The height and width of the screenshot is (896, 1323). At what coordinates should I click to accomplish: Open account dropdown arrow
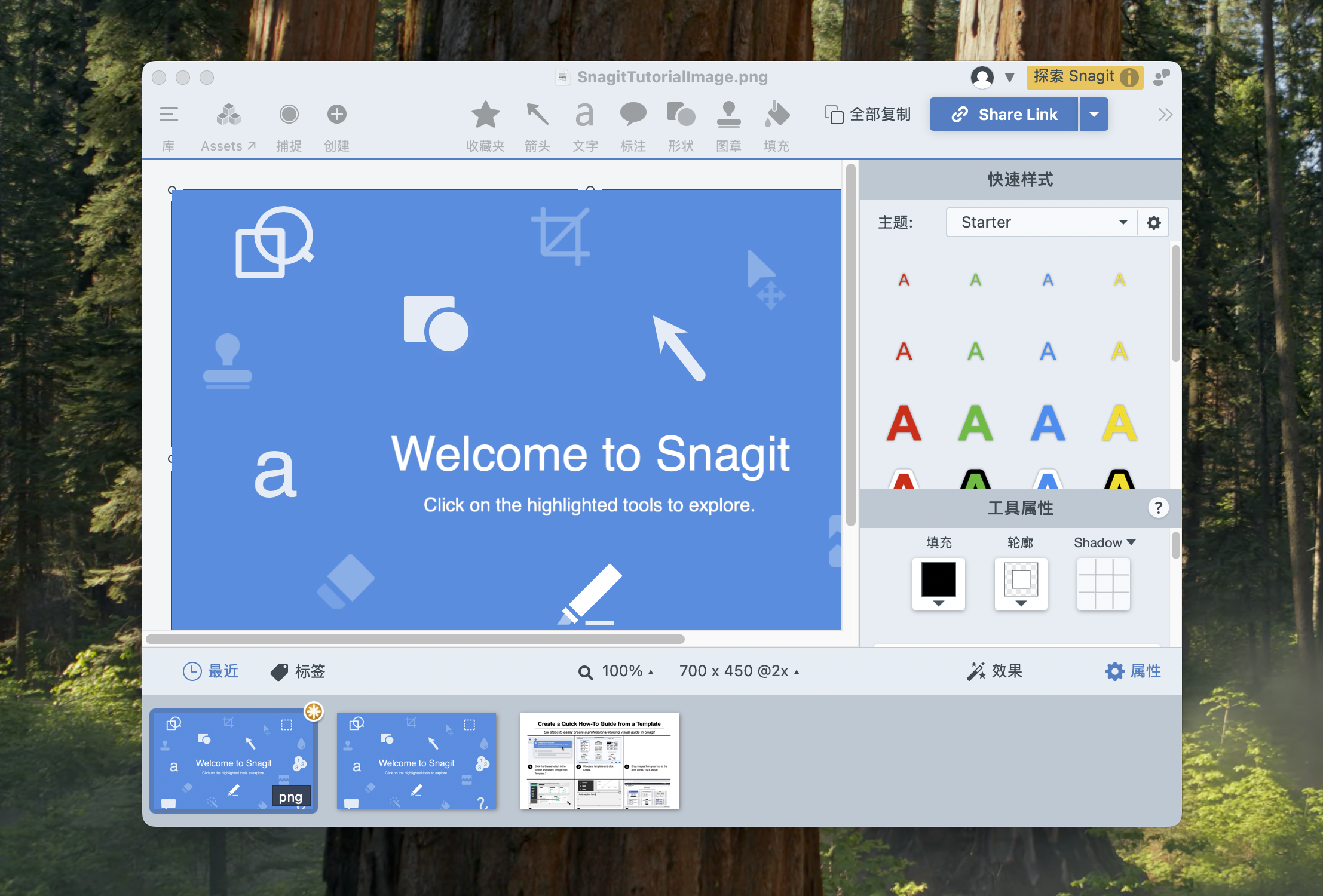(1010, 77)
